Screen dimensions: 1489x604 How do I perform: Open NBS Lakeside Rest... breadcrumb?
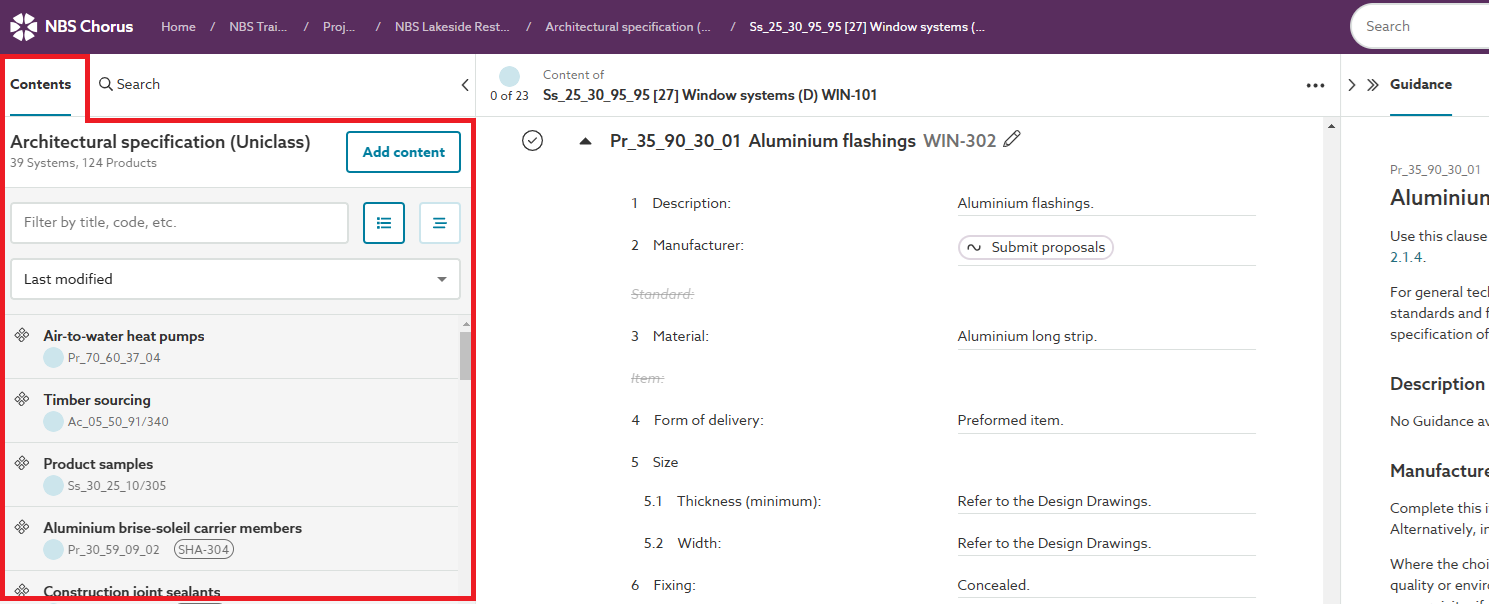[x=453, y=27]
